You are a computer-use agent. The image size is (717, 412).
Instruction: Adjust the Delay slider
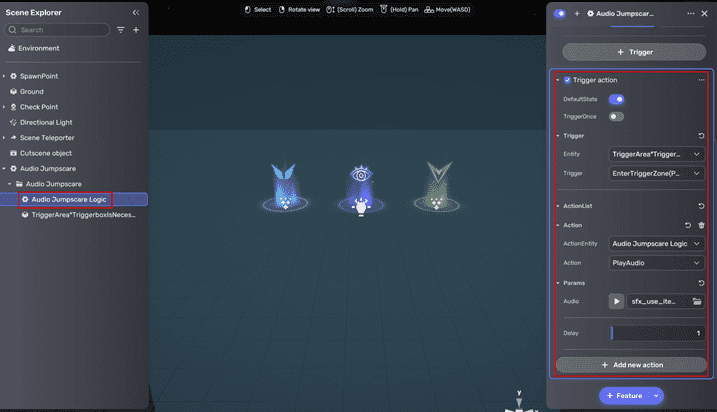coord(657,332)
